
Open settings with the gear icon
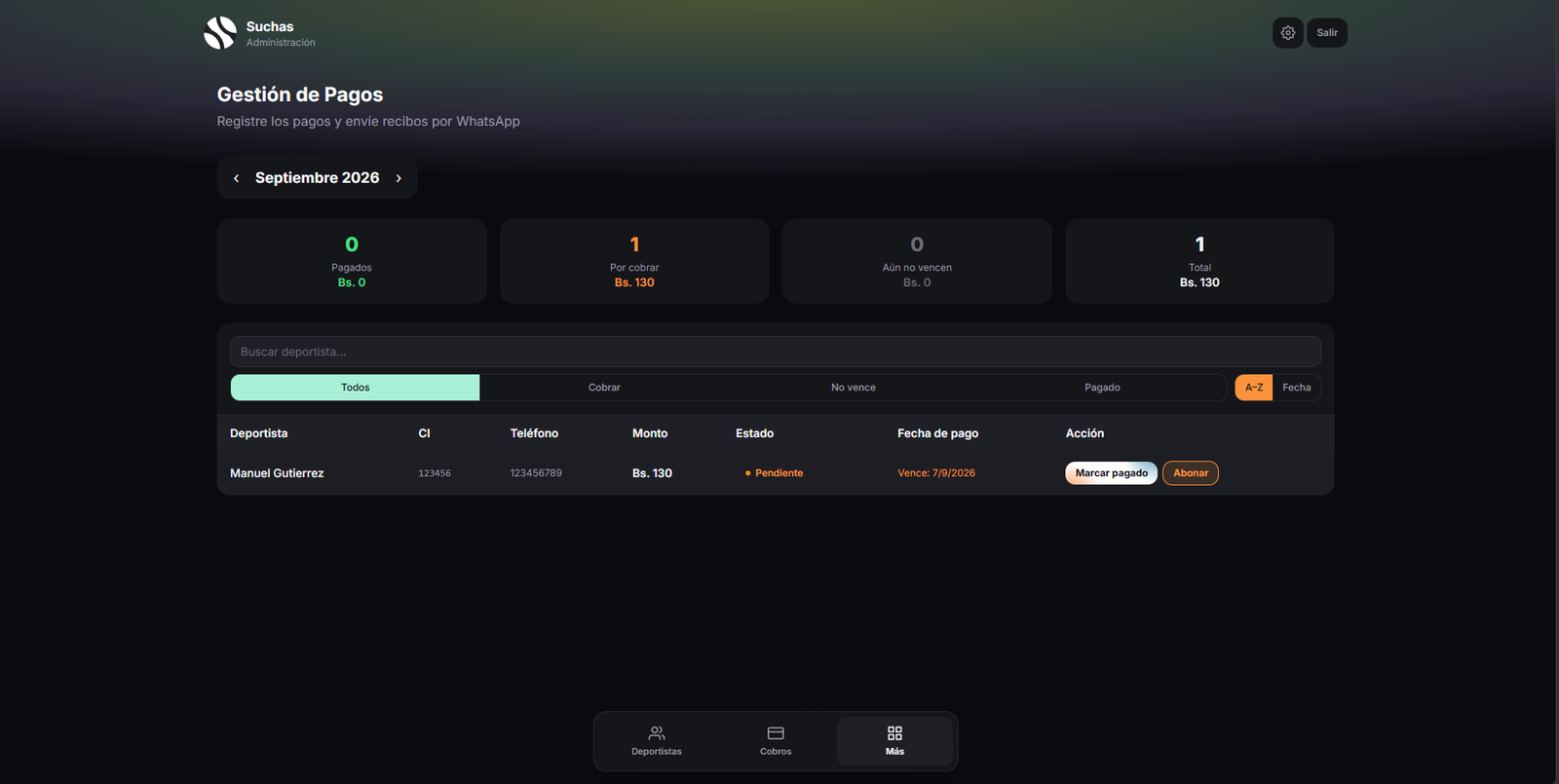[1287, 33]
